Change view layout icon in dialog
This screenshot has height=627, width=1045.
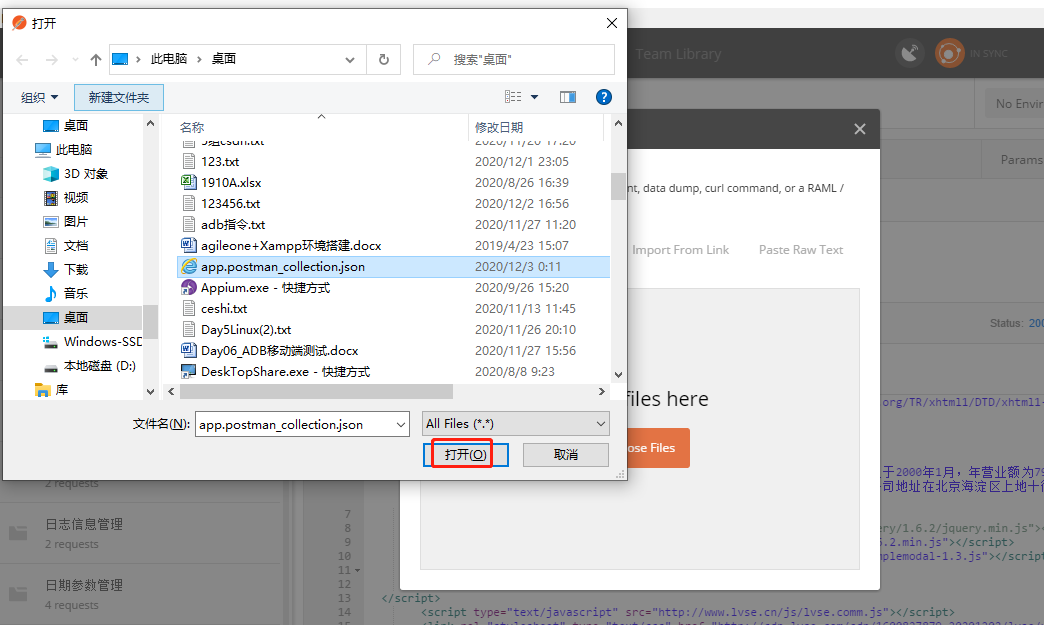pyautogui.click(x=513, y=97)
